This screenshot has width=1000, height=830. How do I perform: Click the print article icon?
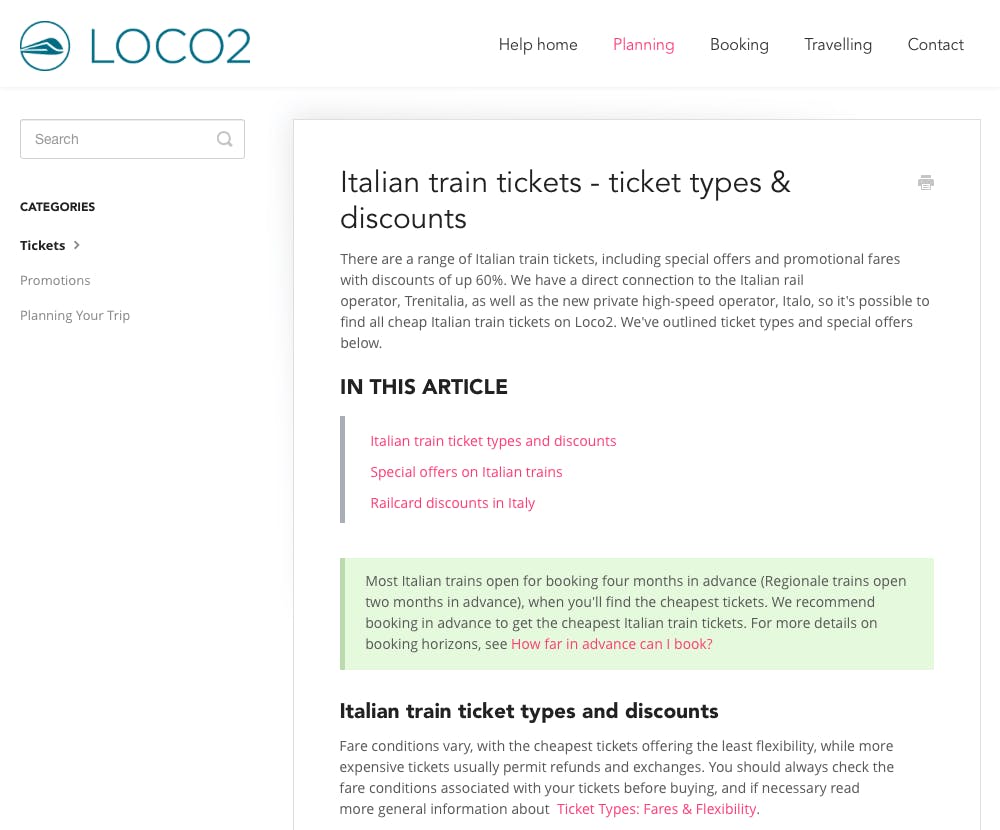tap(925, 182)
